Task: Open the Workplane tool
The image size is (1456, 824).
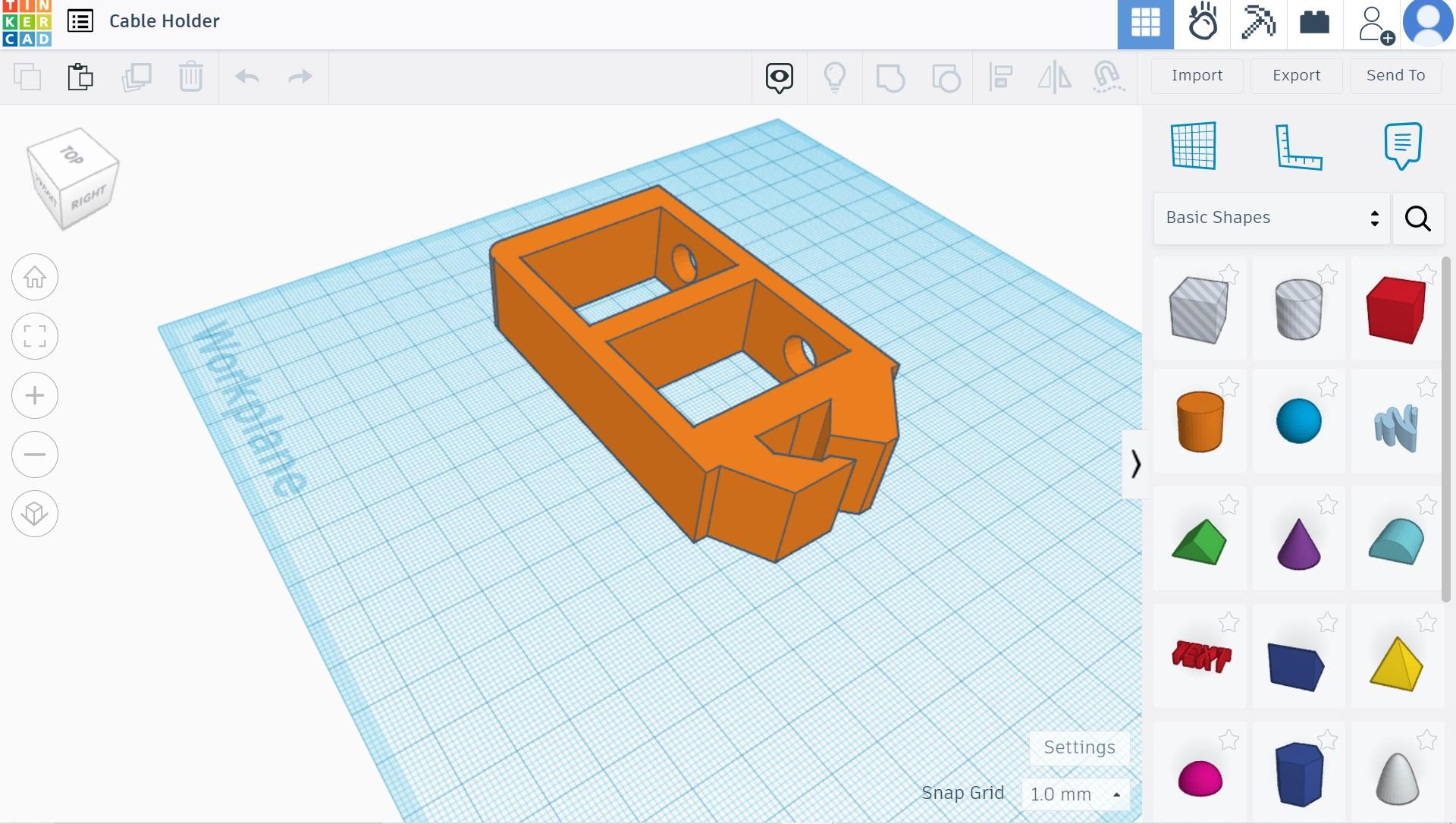Action: 1194,146
